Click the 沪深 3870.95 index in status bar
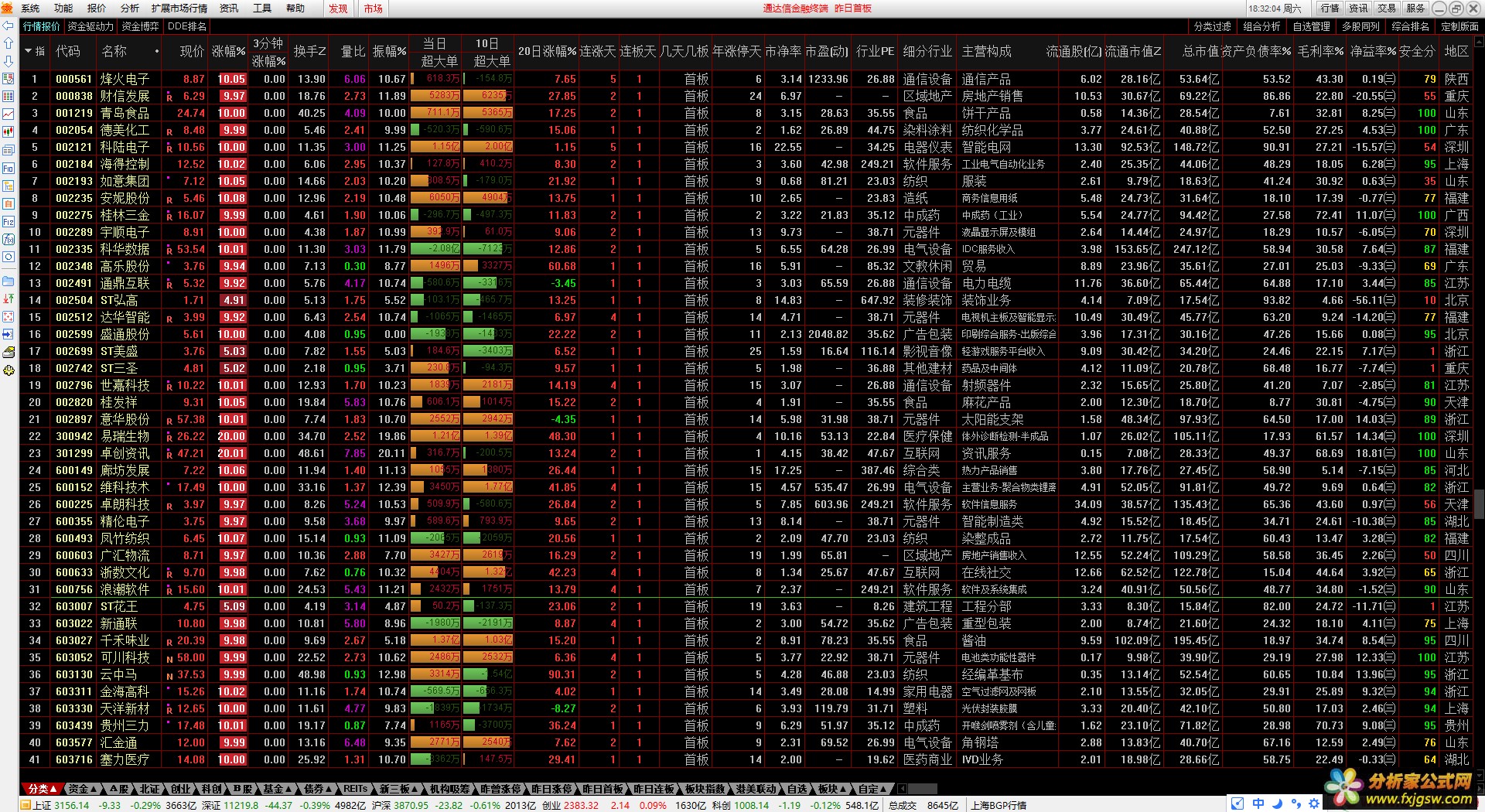The width and height of the screenshot is (1485, 812). [398, 805]
